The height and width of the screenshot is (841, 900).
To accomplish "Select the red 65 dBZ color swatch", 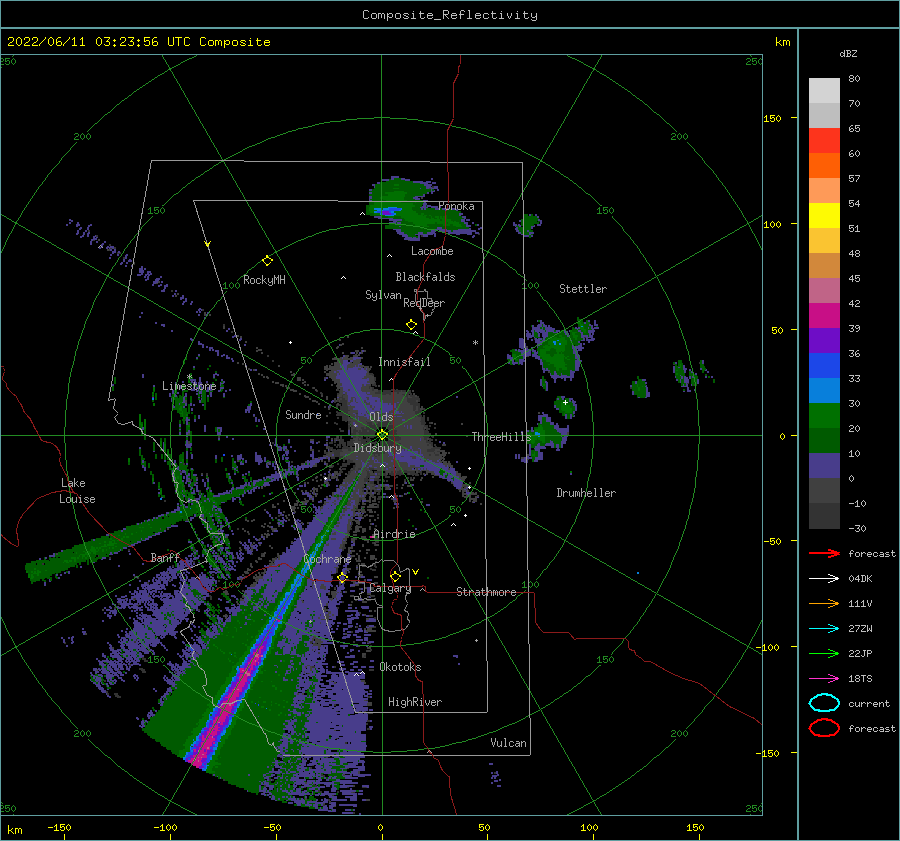I will [824, 140].
